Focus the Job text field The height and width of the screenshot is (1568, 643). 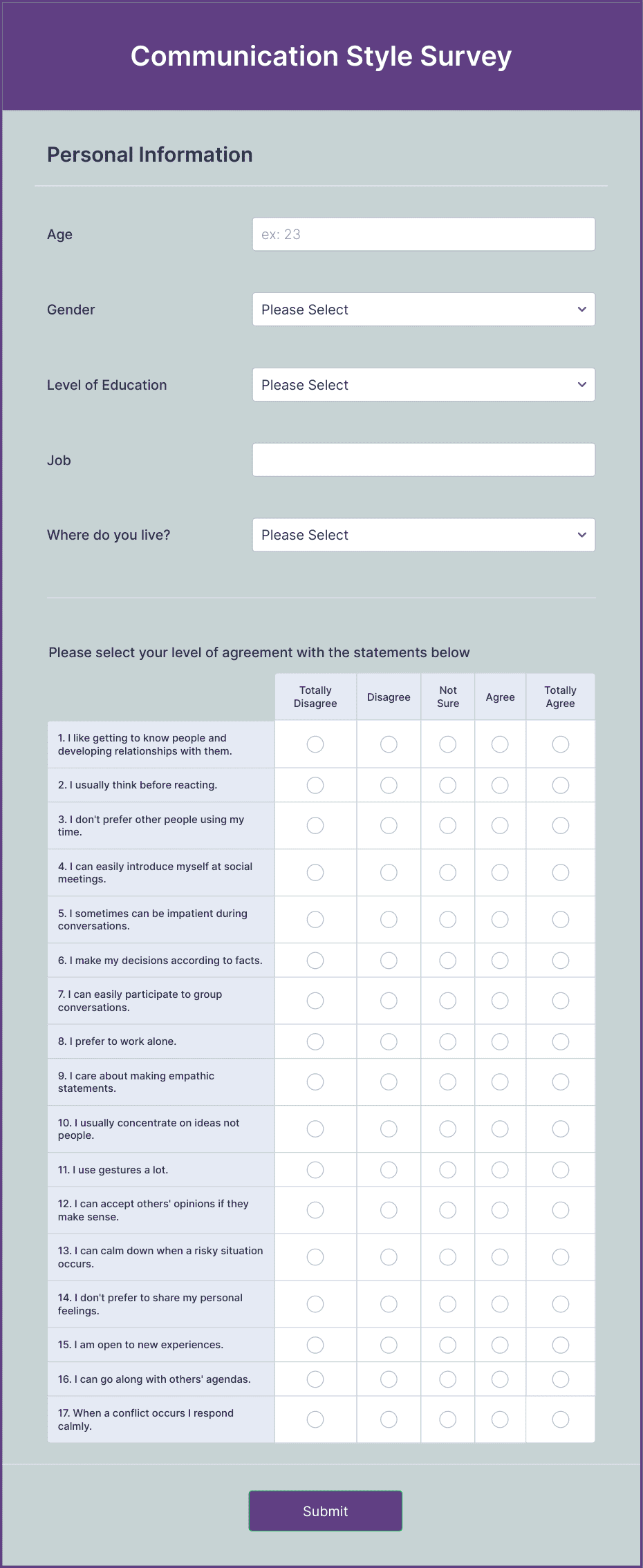click(x=423, y=460)
